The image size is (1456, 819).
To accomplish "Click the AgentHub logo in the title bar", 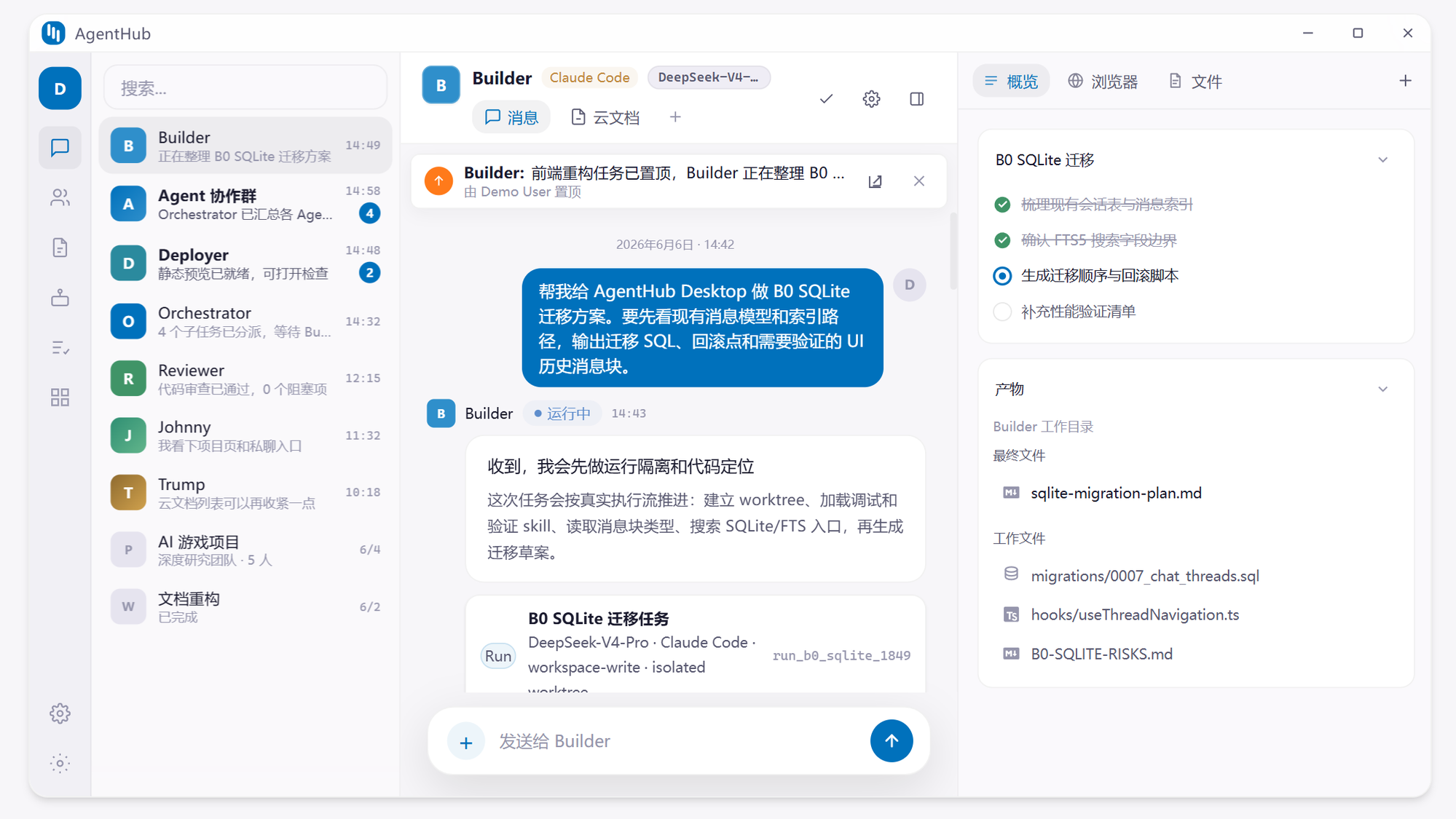I will pos(53,33).
